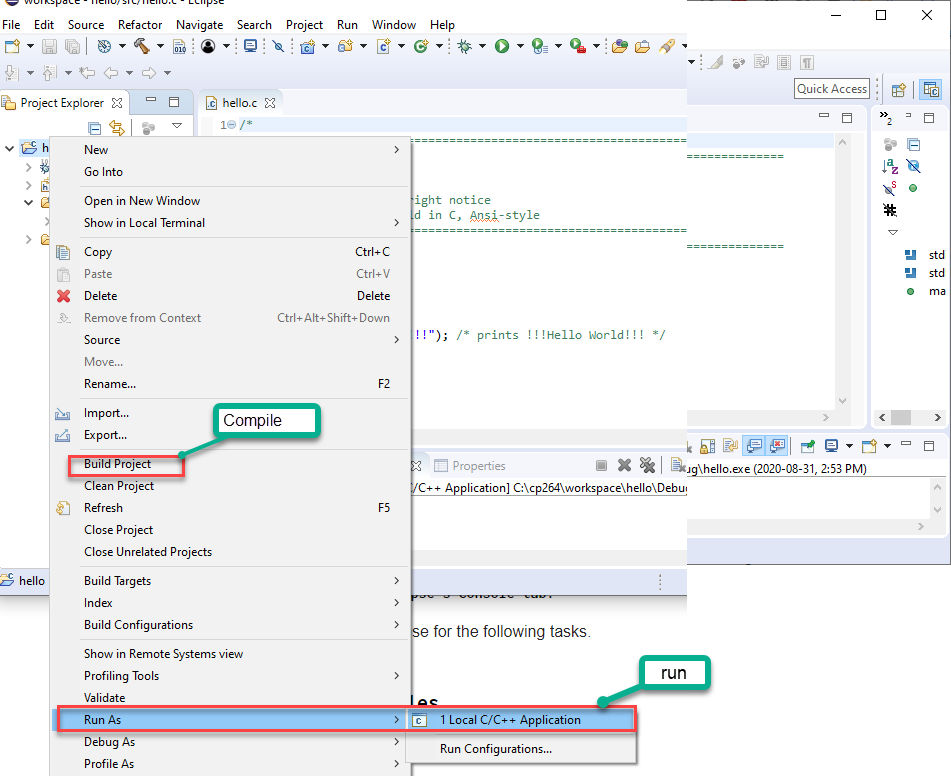
Task: Click the Debug bug toolbar icon
Action: [465, 46]
